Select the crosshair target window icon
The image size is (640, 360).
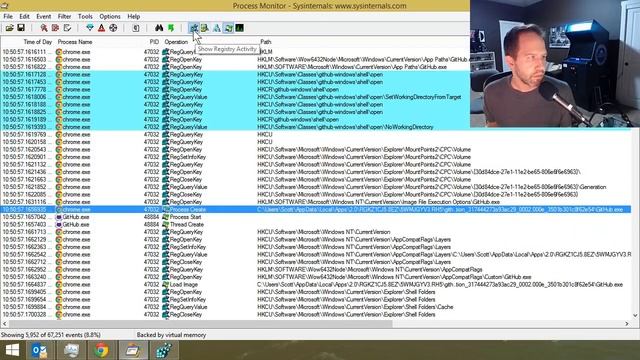click(113, 28)
